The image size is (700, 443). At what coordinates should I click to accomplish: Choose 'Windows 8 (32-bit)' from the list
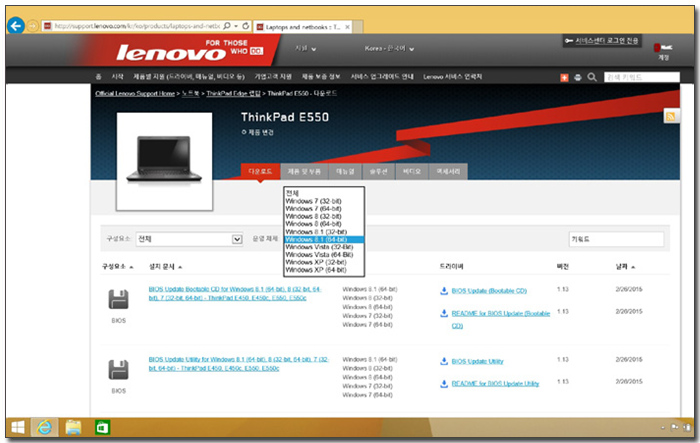[x=324, y=216]
